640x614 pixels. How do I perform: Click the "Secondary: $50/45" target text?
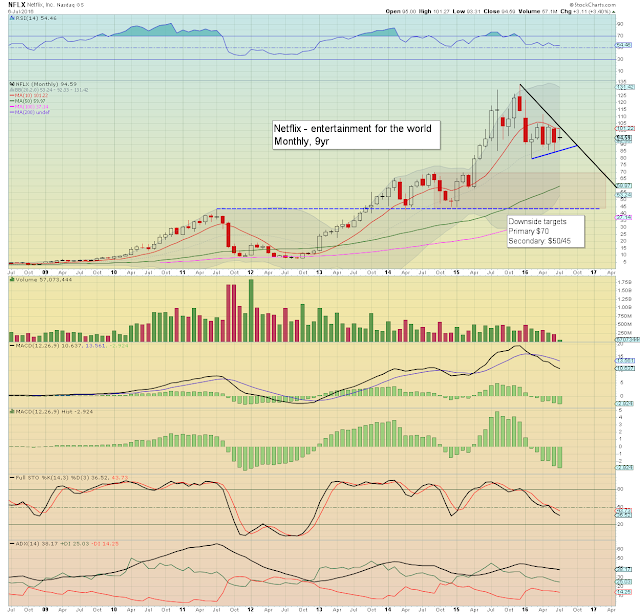point(540,241)
